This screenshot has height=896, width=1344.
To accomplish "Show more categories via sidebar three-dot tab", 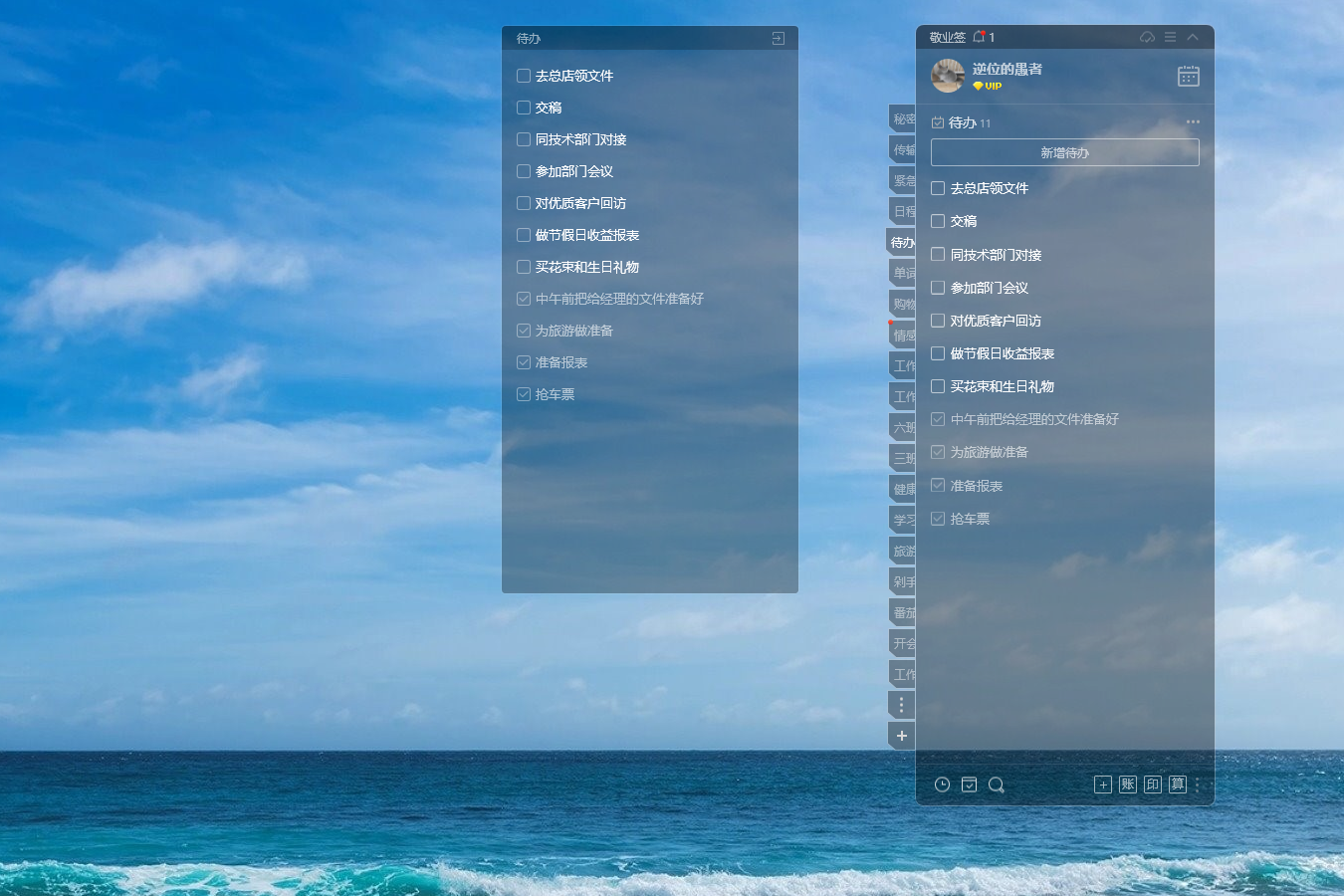I will tap(901, 705).
